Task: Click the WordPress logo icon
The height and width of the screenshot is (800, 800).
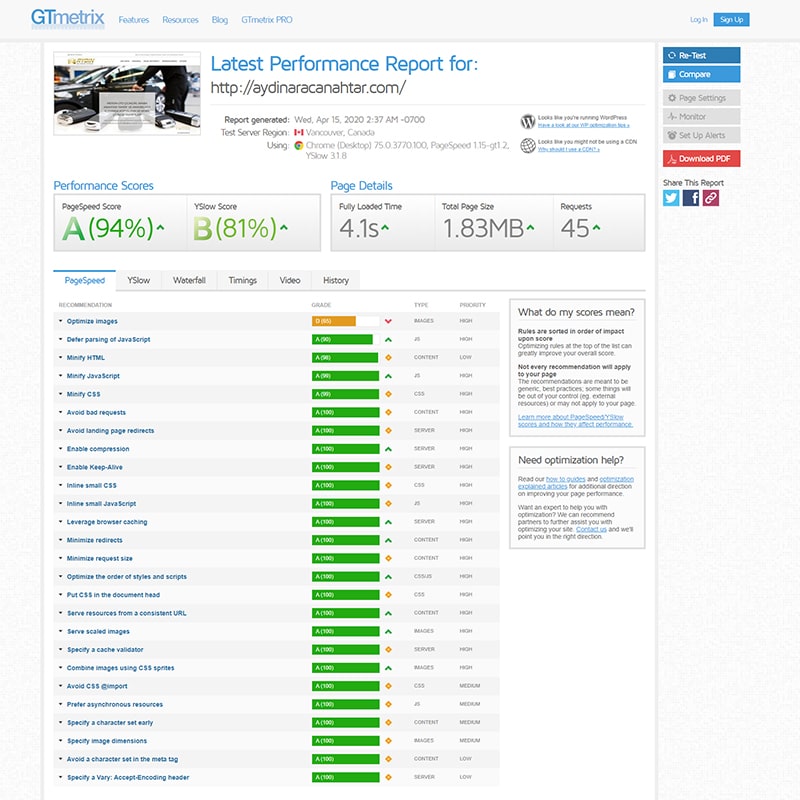Action: [528, 121]
